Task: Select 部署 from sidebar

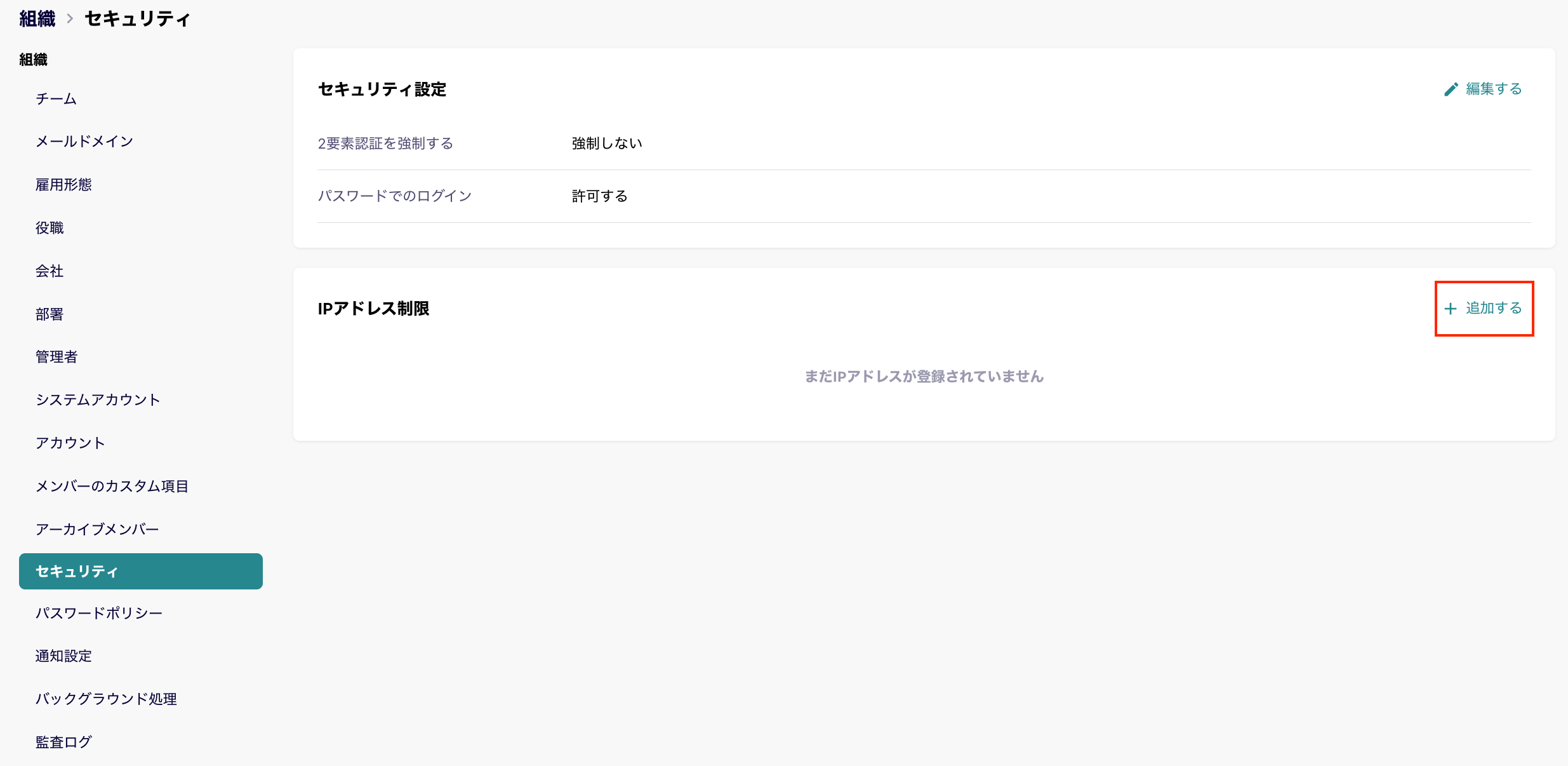Action: (50, 314)
